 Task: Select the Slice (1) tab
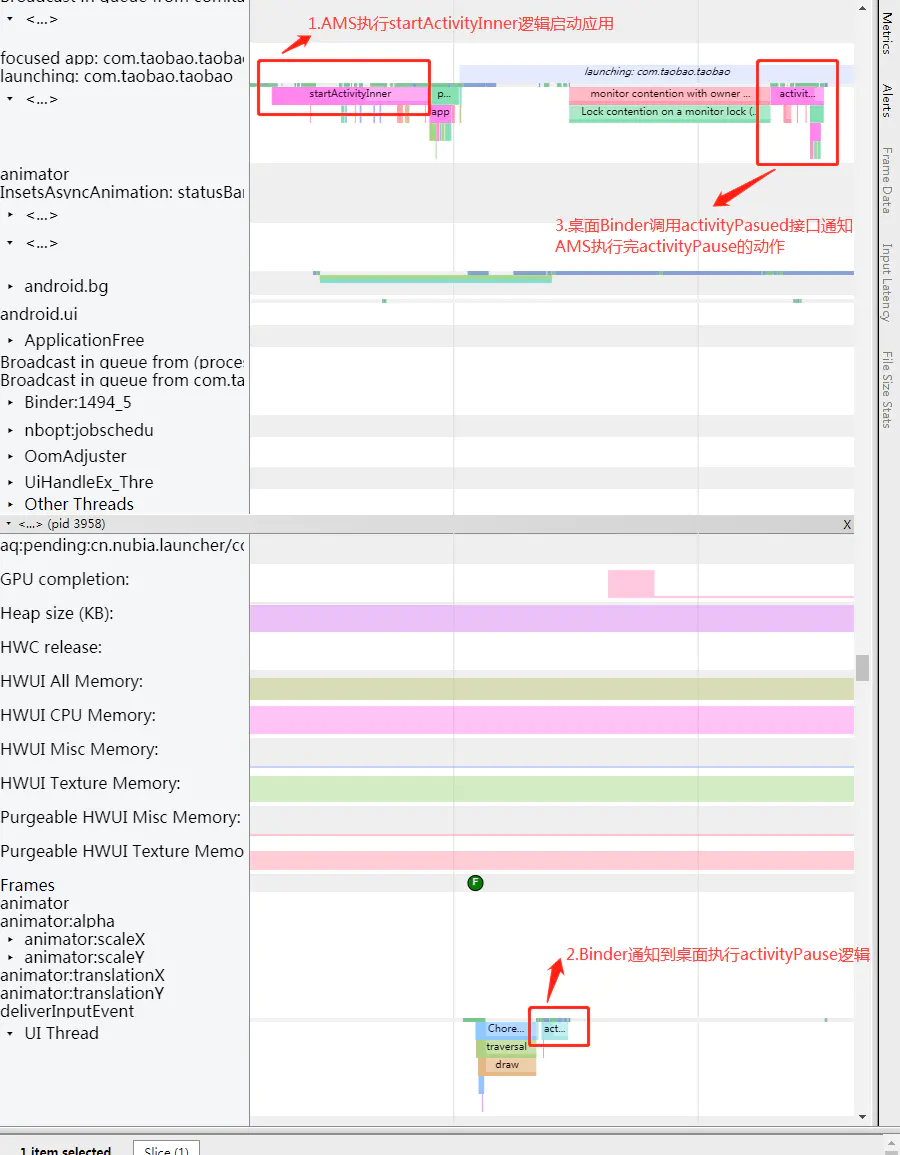point(166,1149)
